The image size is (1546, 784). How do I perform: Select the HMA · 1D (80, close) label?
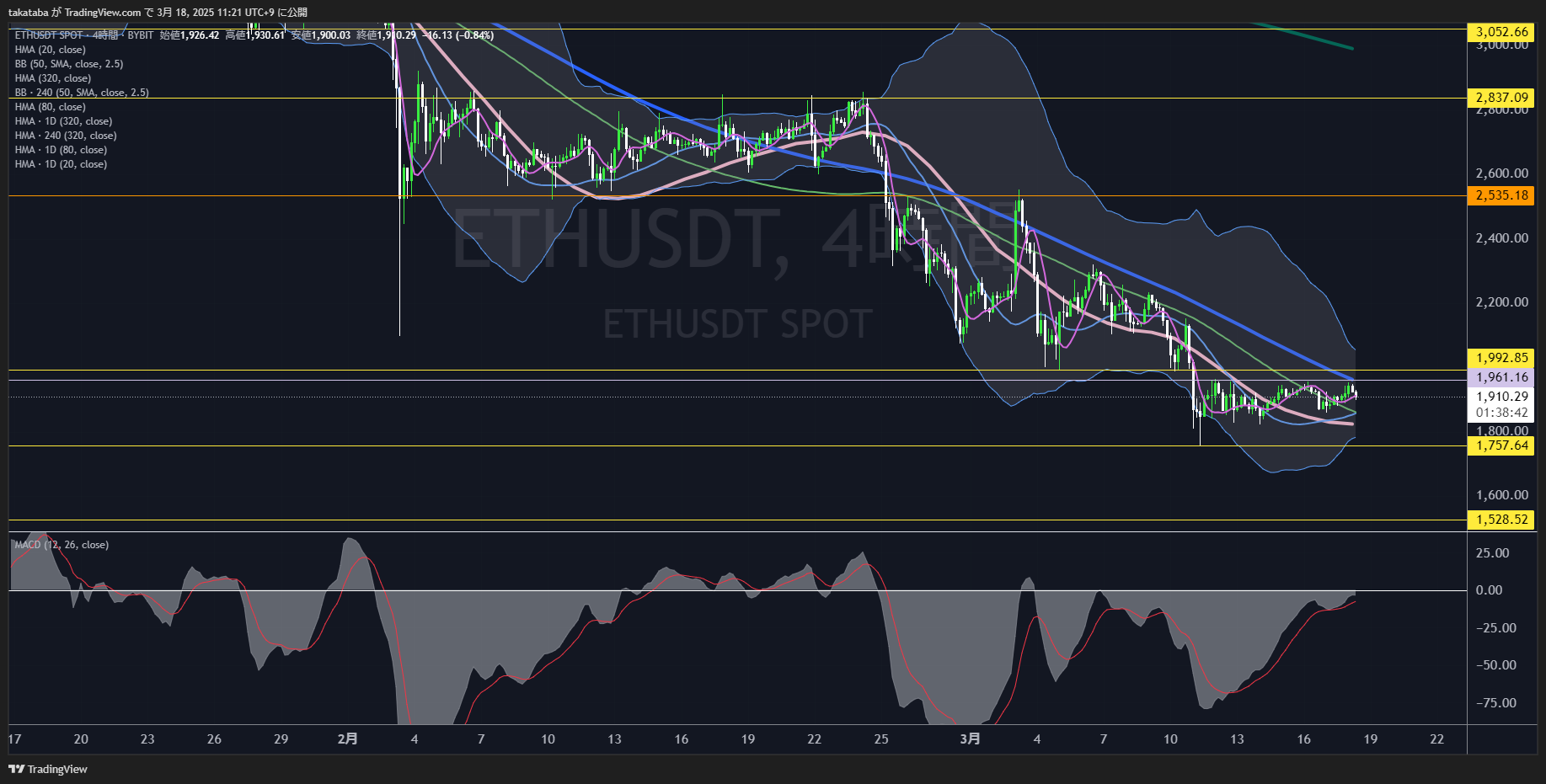click(x=61, y=150)
